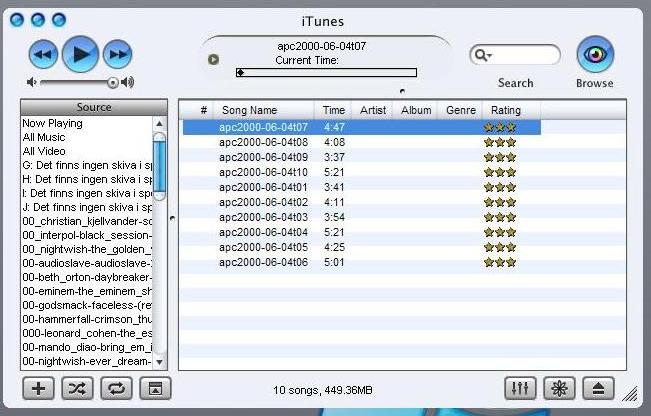Select song apc2000-06-04t08
The width and height of the screenshot is (651, 416).
pyautogui.click(x=362, y=142)
